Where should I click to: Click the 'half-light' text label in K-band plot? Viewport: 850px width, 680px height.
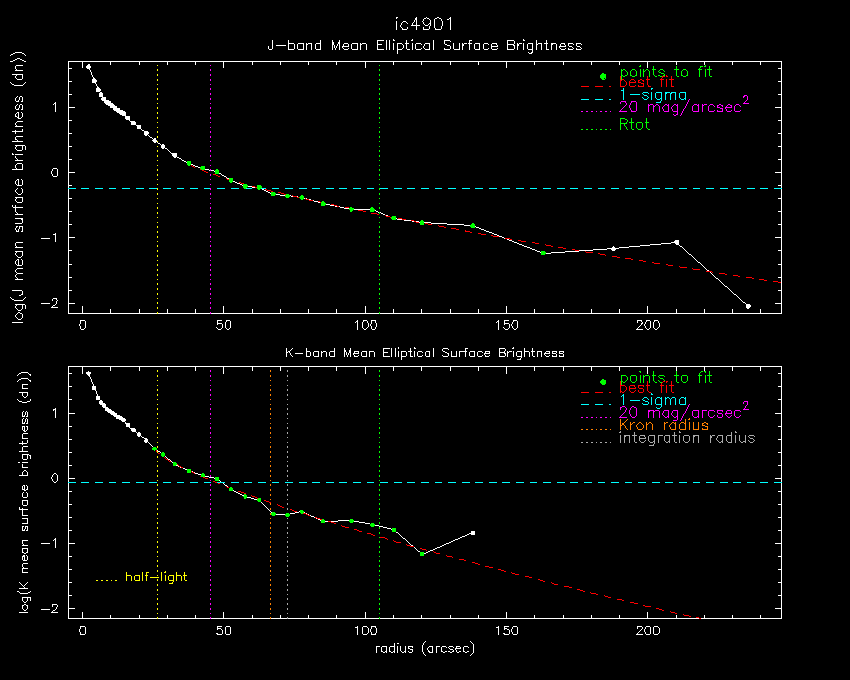[x=156, y=577]
